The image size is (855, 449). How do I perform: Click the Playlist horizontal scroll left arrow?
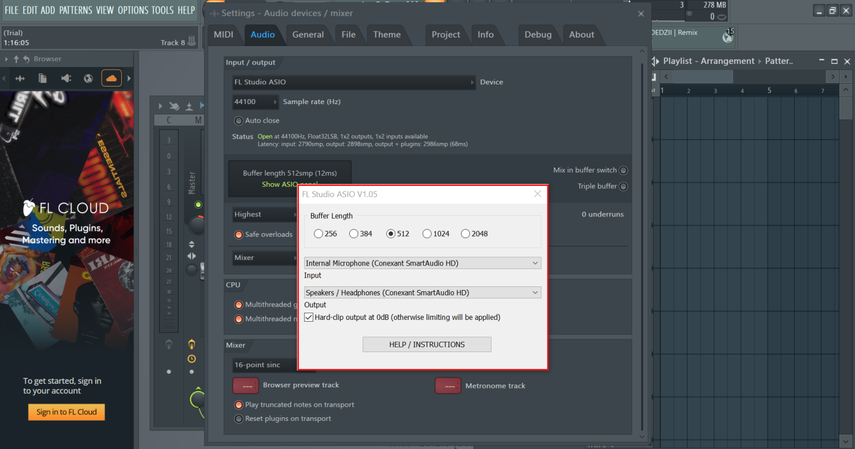[666, 77]
